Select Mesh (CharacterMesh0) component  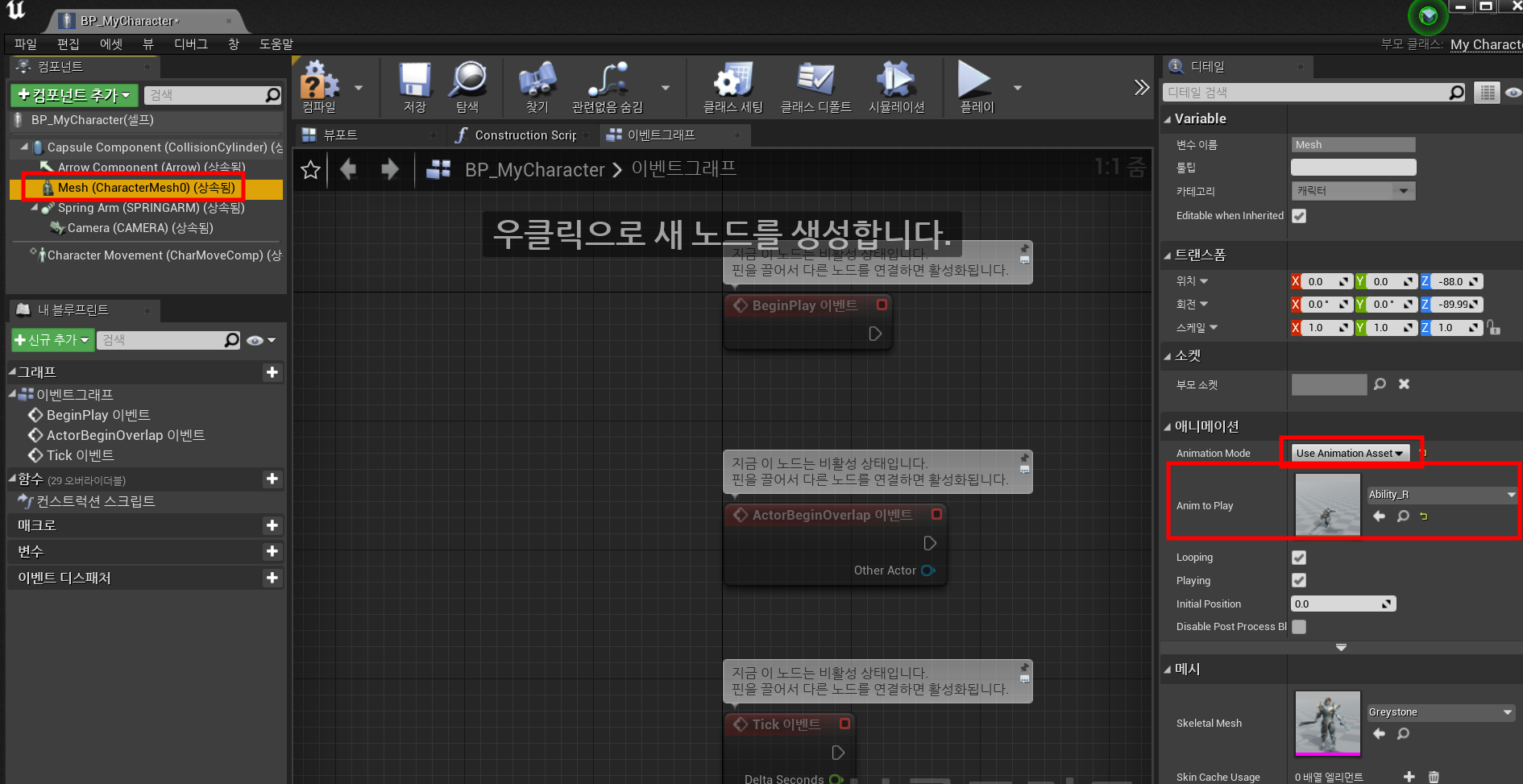[146, 188]
